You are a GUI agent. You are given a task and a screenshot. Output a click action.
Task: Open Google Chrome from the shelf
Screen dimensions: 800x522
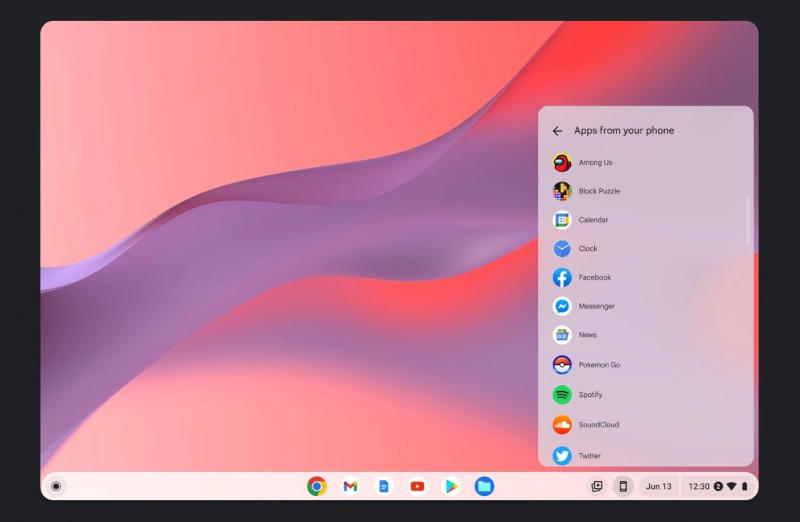point(317,486)
